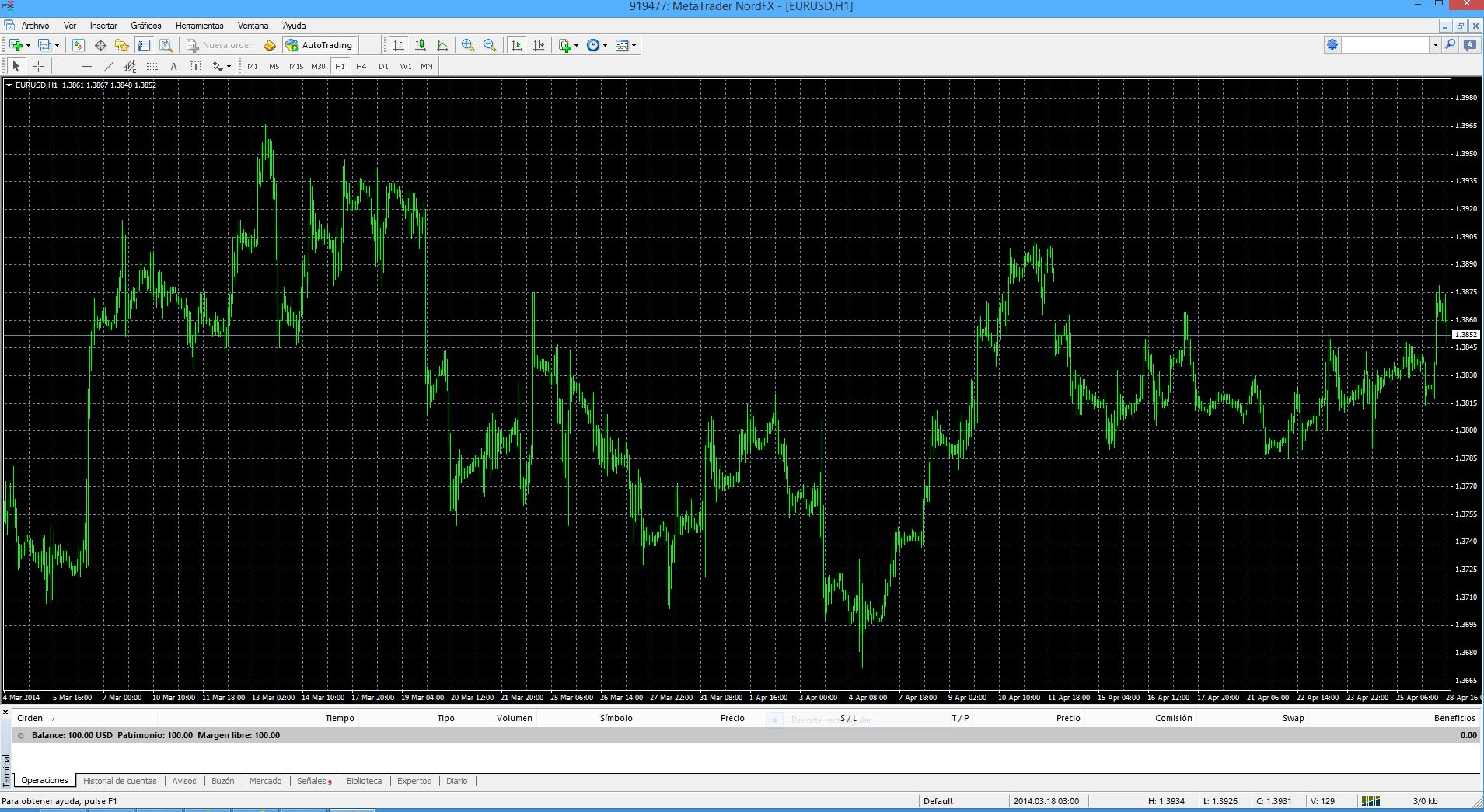Open the Navigator panel star icon
Image resolution: width=1484 pixels, height=812 pixels.
tap(122, 45)
